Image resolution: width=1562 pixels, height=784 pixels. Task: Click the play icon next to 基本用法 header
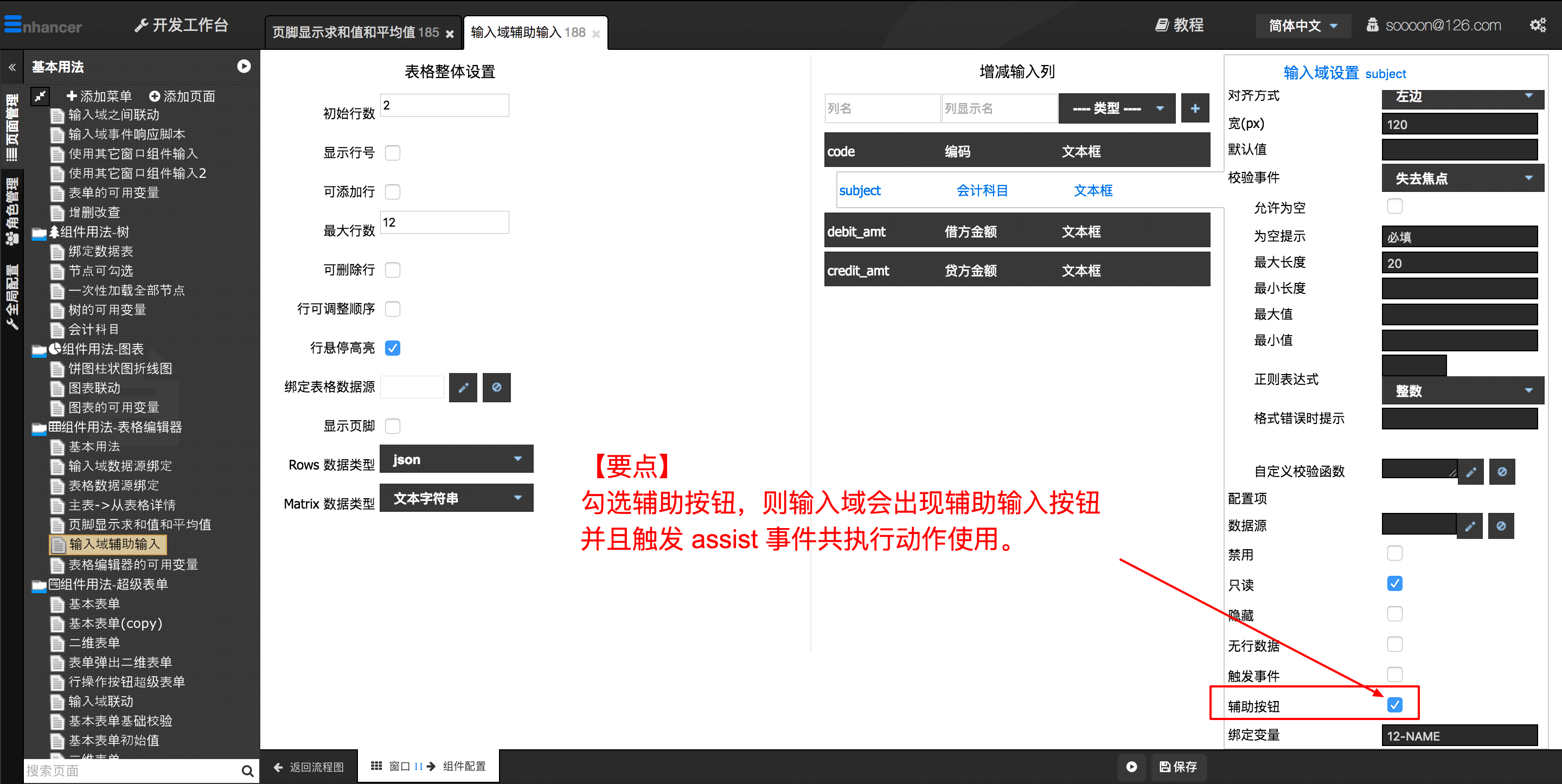(244, 66)
